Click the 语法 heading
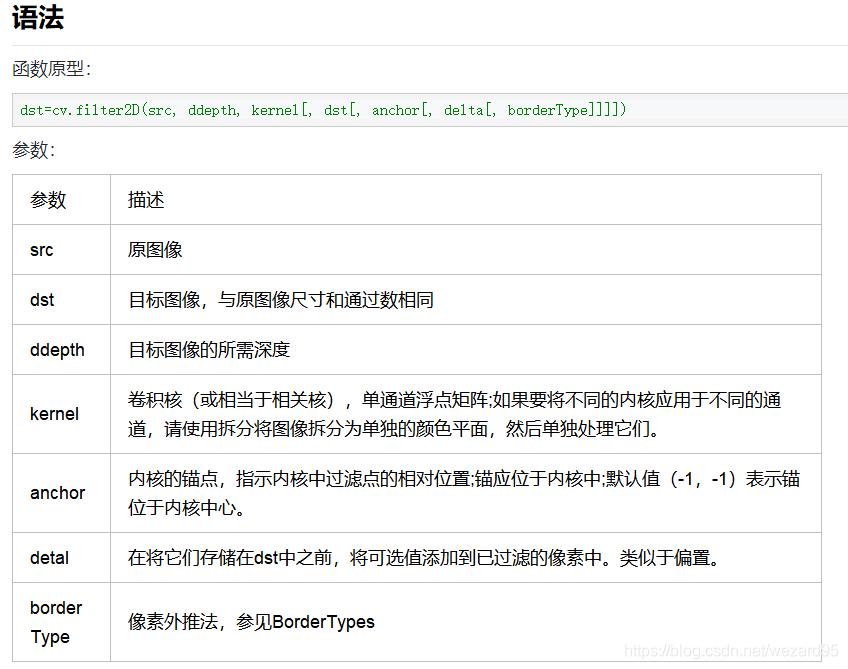The height and width of the screenshot is (669, 848). click(38, 17)
